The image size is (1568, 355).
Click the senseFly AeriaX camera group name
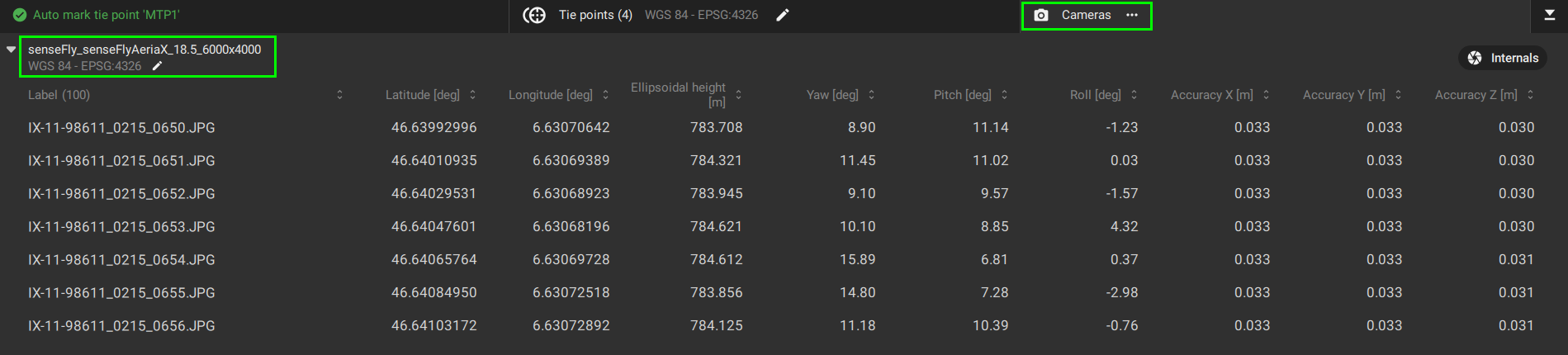point(144,50)
